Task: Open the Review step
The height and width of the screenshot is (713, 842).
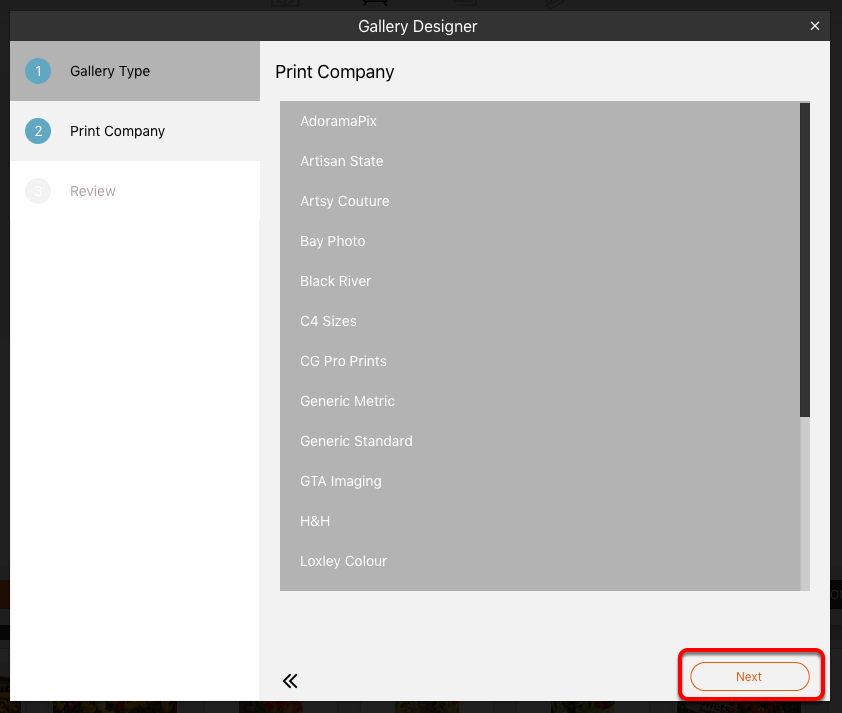Action: 135,191
